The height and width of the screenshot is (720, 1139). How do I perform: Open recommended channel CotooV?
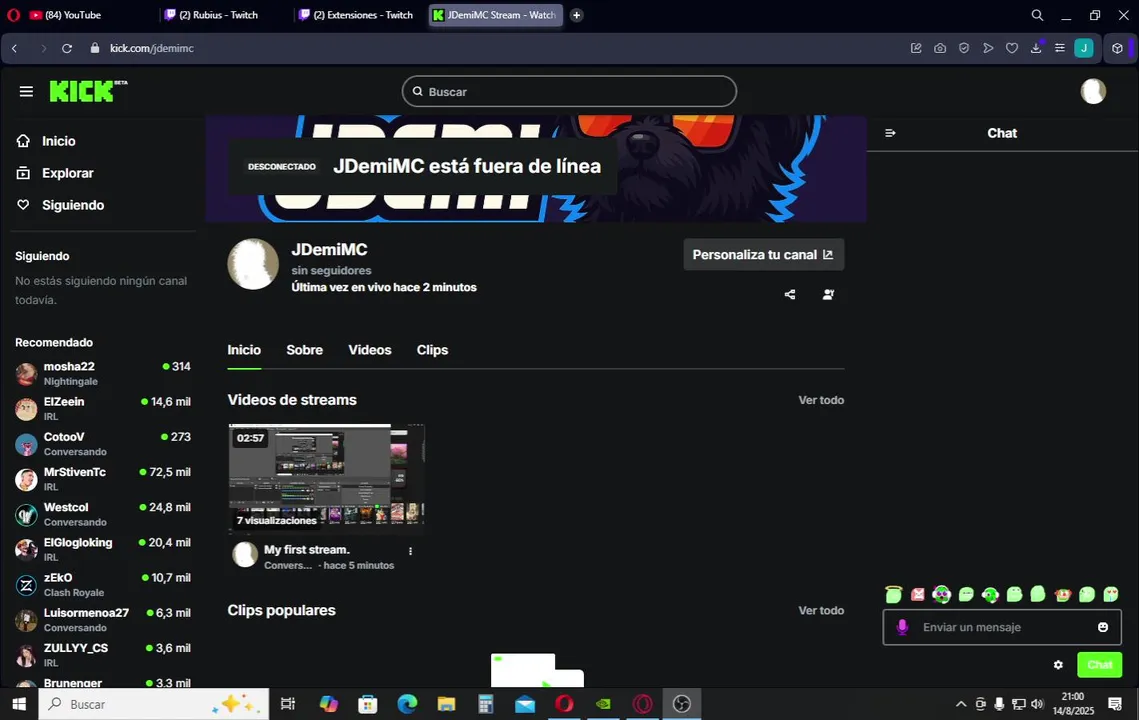(x=102, y=444)
